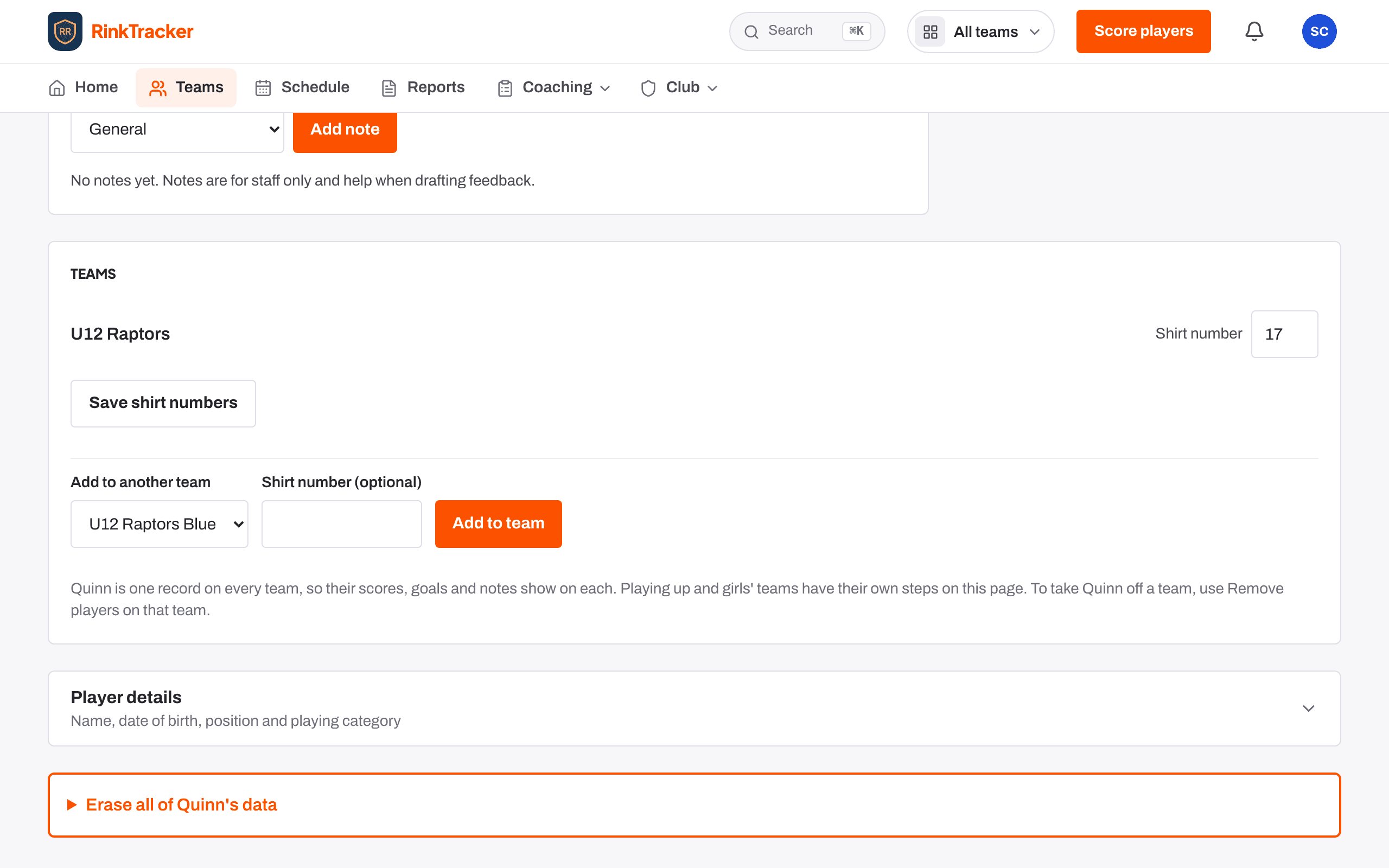The height and width of the screenshot is (868, 1389).
Task: Click Save shirt numbers
Action: point(163,404)
